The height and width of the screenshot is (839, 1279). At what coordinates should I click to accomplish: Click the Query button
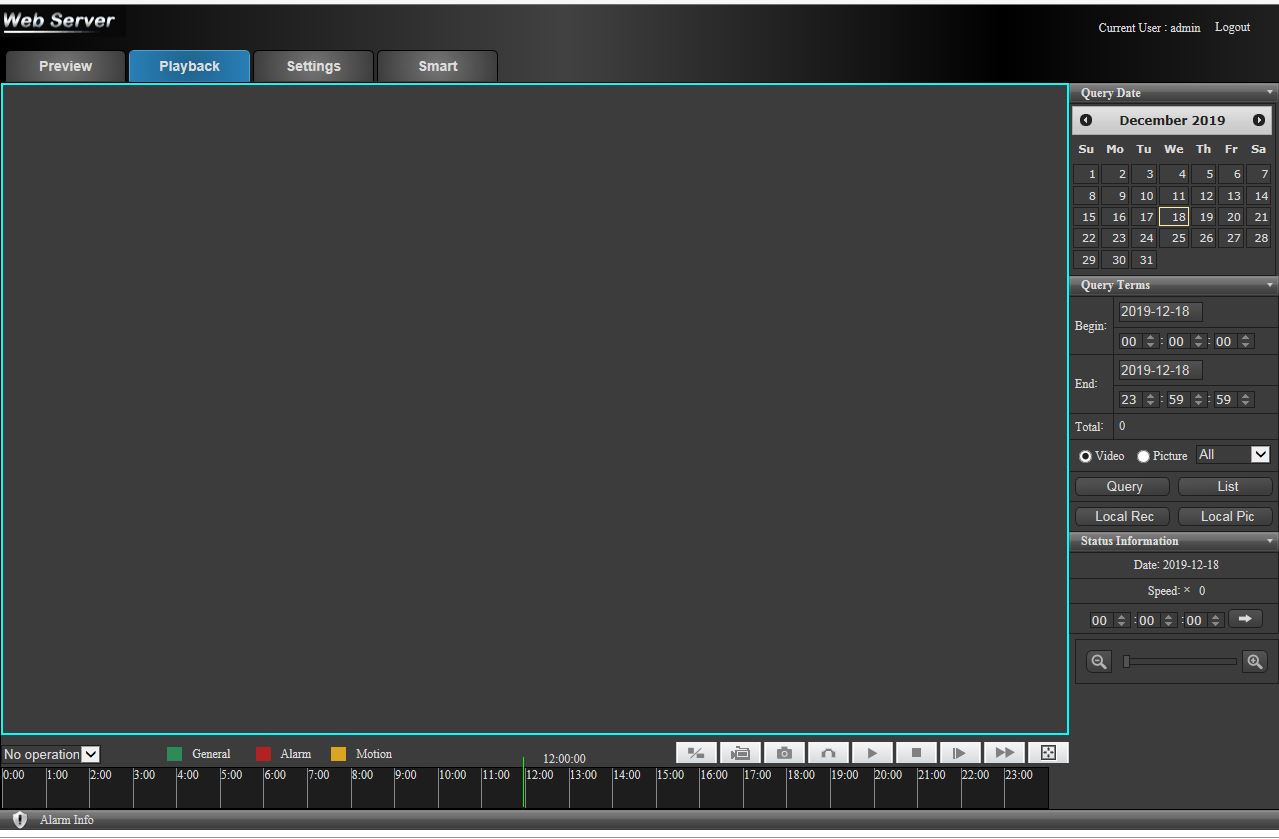coord(1124,486)
